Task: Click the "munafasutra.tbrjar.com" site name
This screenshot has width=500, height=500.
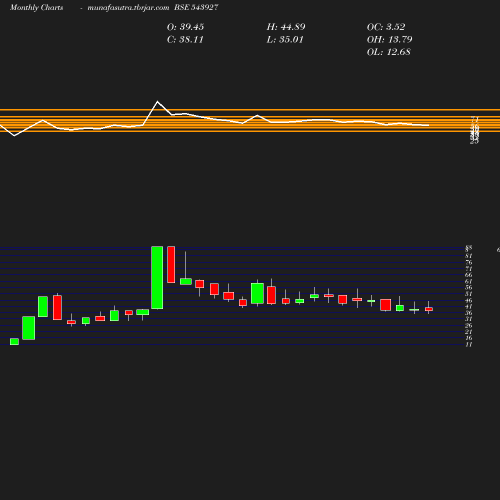Action: tap(128, 8)
